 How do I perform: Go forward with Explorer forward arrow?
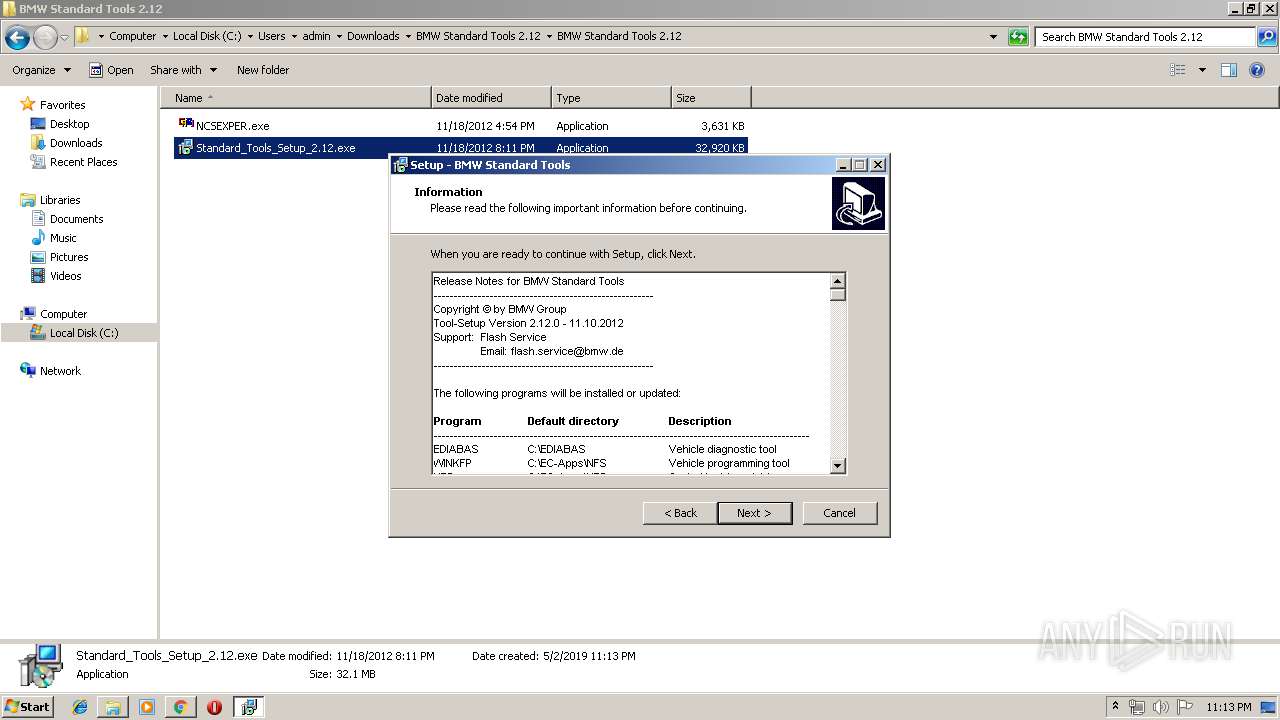pos(45,38)
